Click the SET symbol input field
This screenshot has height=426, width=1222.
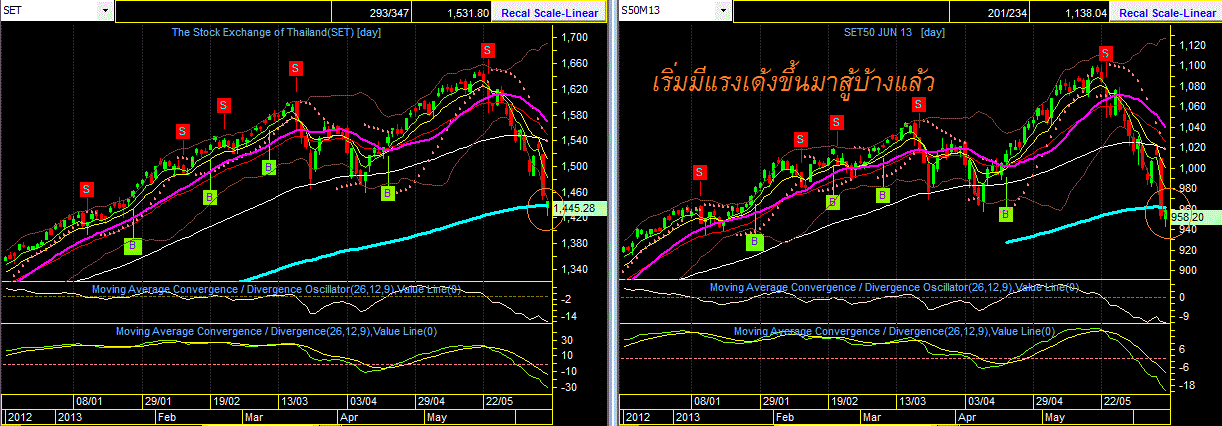(x=50, y=11)
